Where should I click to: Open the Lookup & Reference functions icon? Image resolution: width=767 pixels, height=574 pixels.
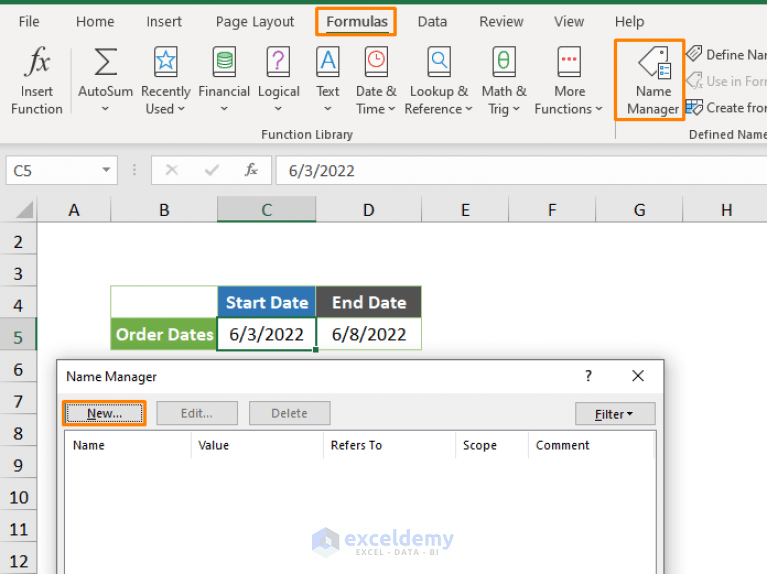(439, 62)
